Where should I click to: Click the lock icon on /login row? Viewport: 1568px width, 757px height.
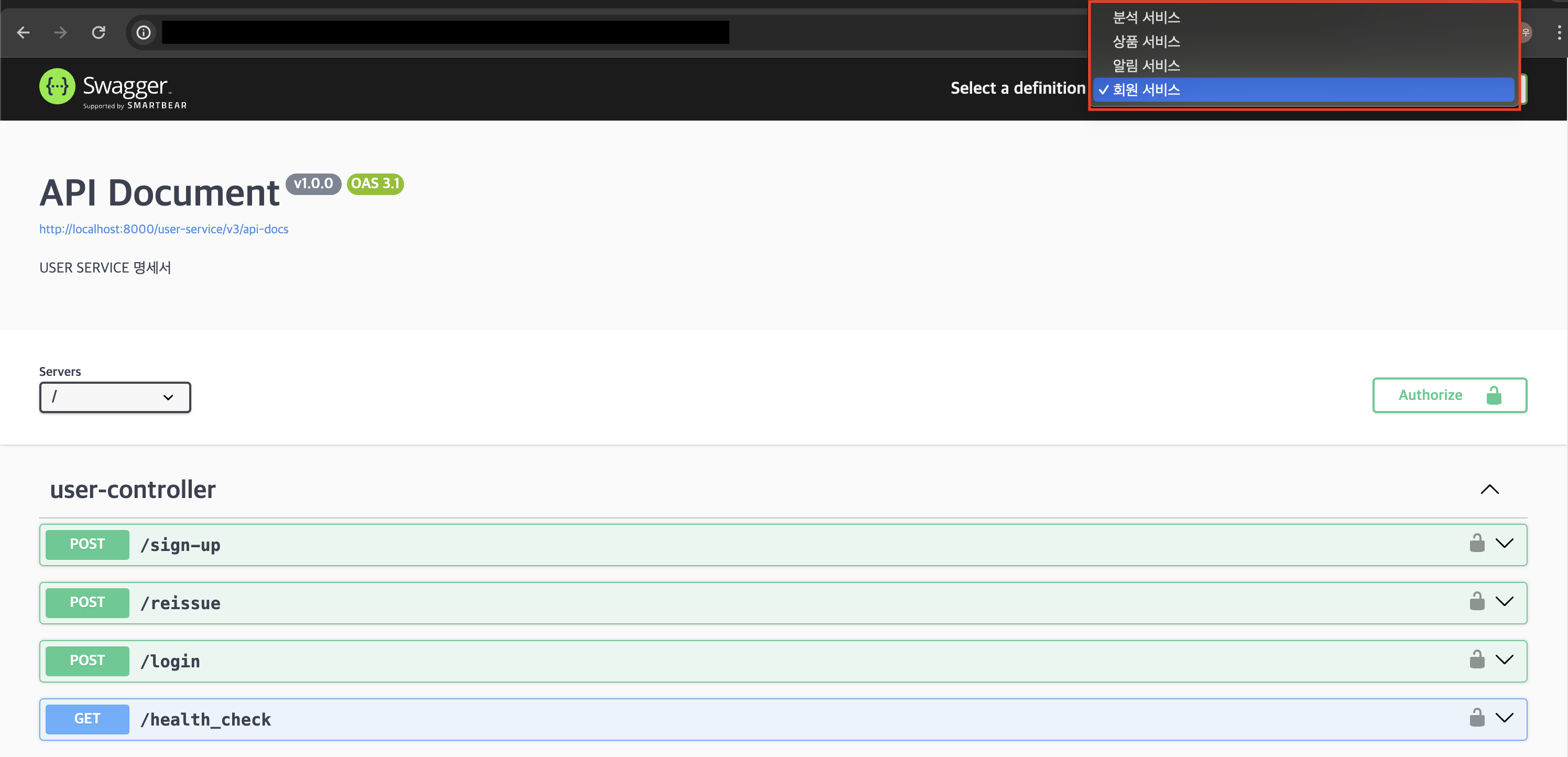tap(1477, 659)
